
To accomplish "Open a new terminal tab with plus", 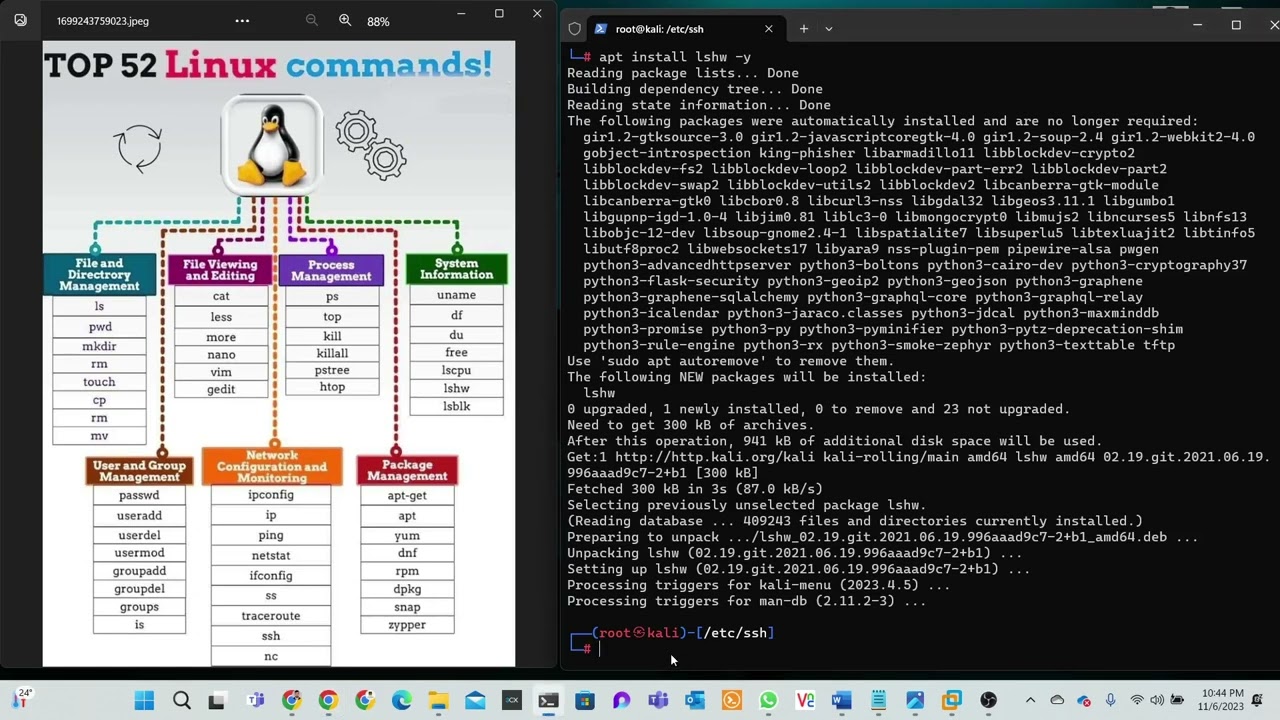I will (x=803, y=29).
